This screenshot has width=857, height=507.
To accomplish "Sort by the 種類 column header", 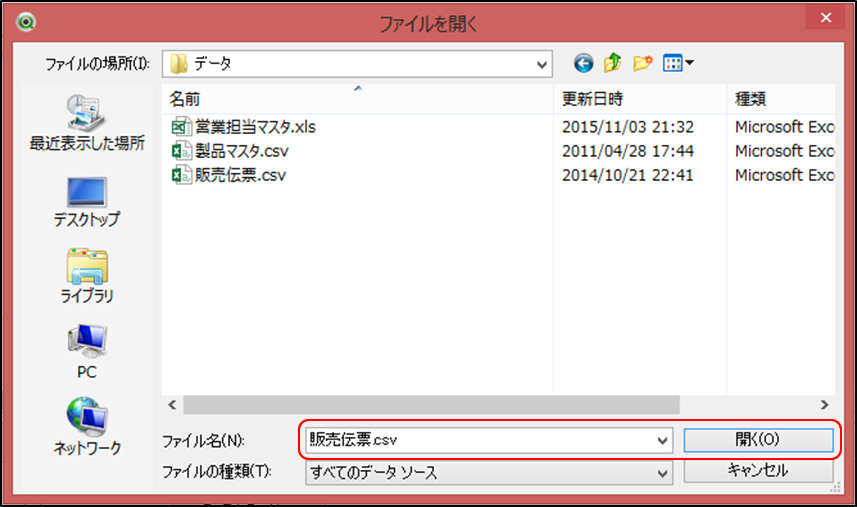I will [x=781, y=99].
